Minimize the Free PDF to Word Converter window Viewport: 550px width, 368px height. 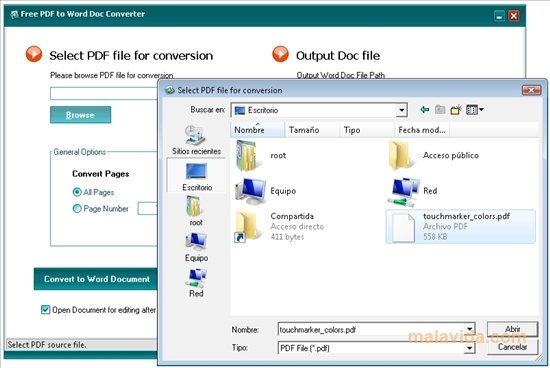499,16
